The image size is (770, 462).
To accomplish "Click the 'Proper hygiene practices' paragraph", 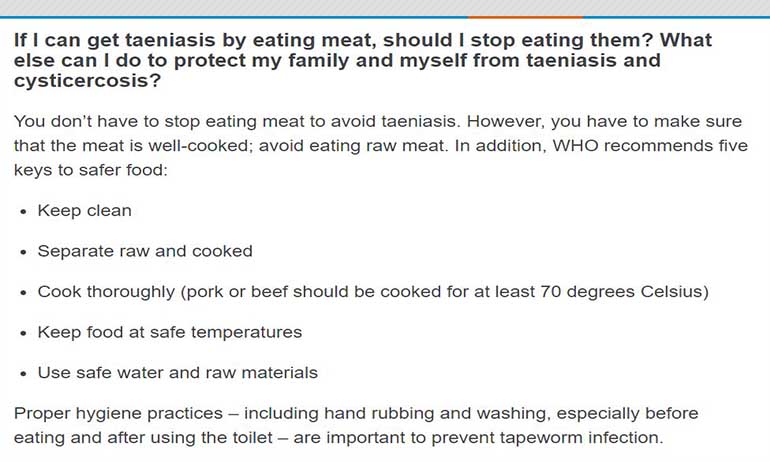I will coord(356,425).
